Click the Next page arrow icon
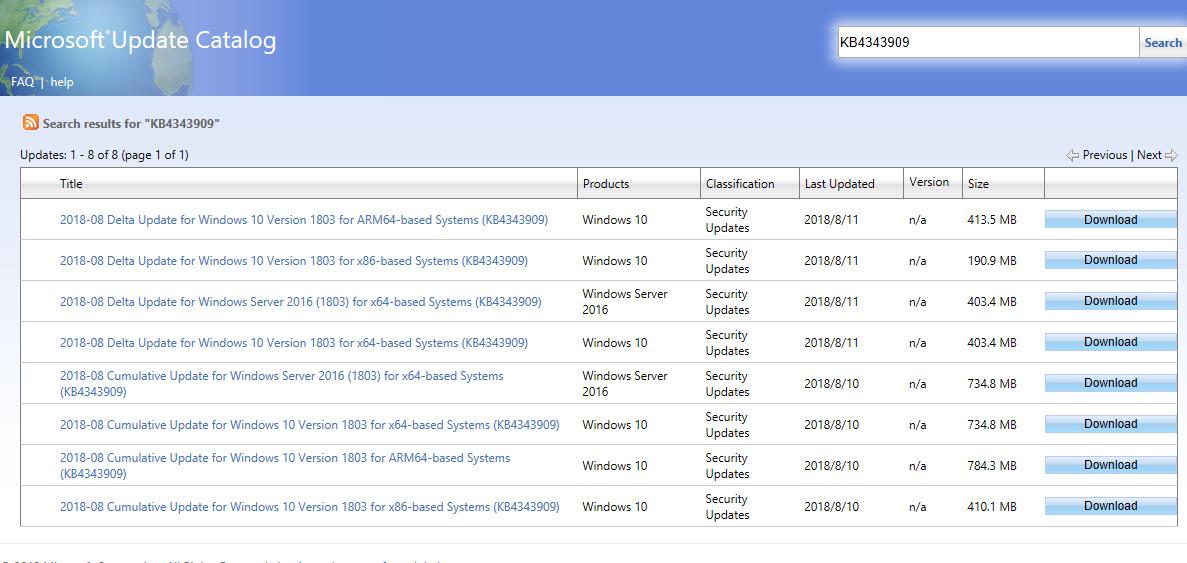 pyautogui.click(x=1171, y=155)
